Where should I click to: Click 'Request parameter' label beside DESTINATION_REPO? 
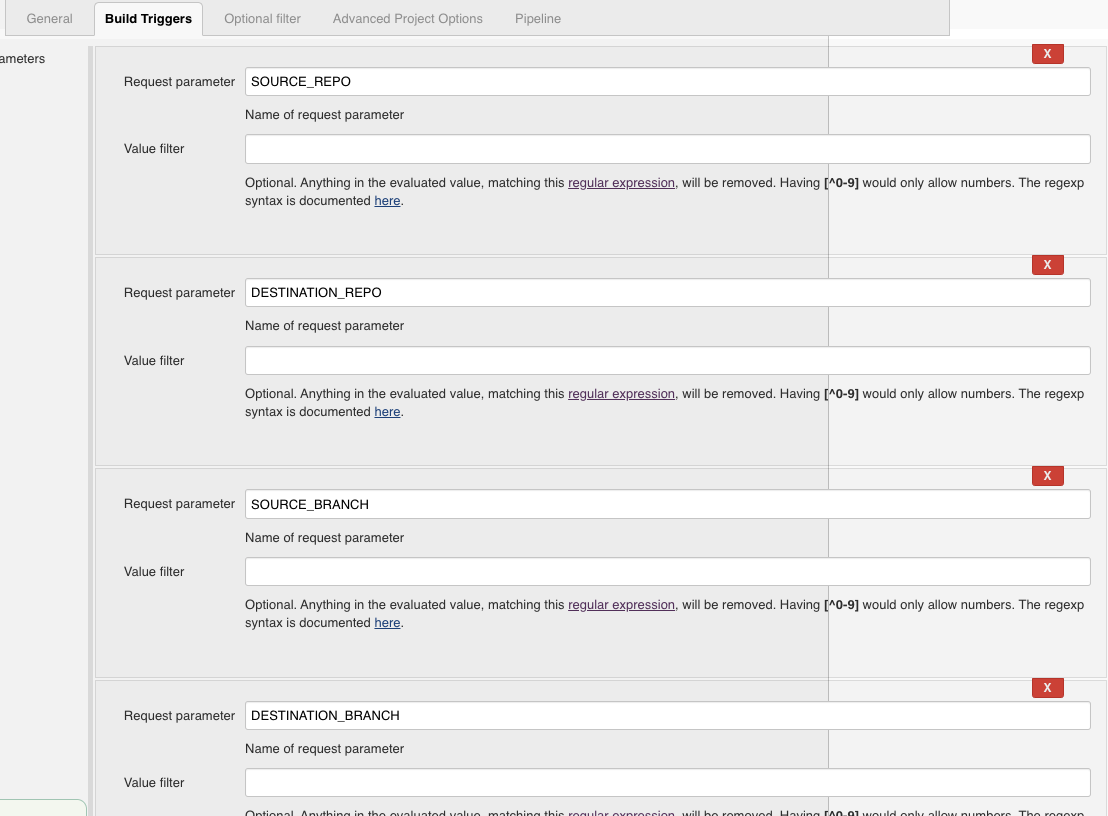click(179, 293)
